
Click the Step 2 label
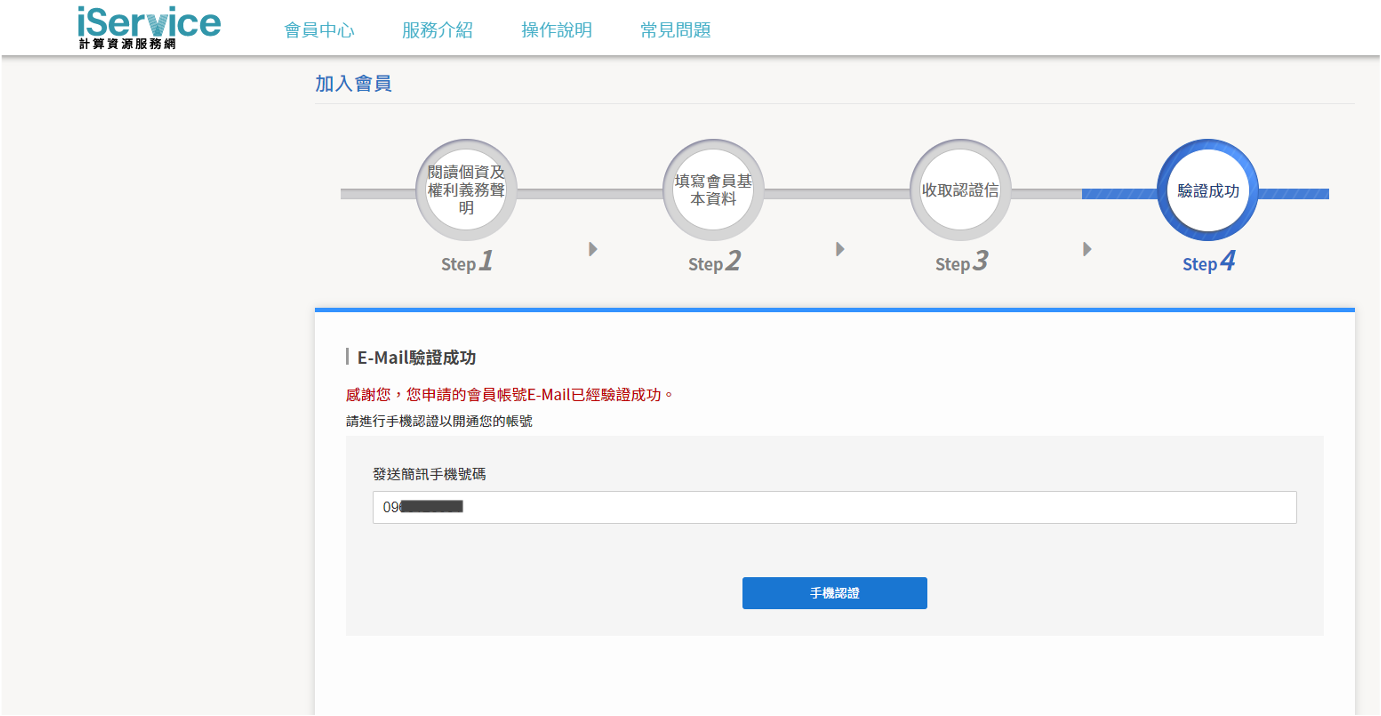[x=713, y=263]
